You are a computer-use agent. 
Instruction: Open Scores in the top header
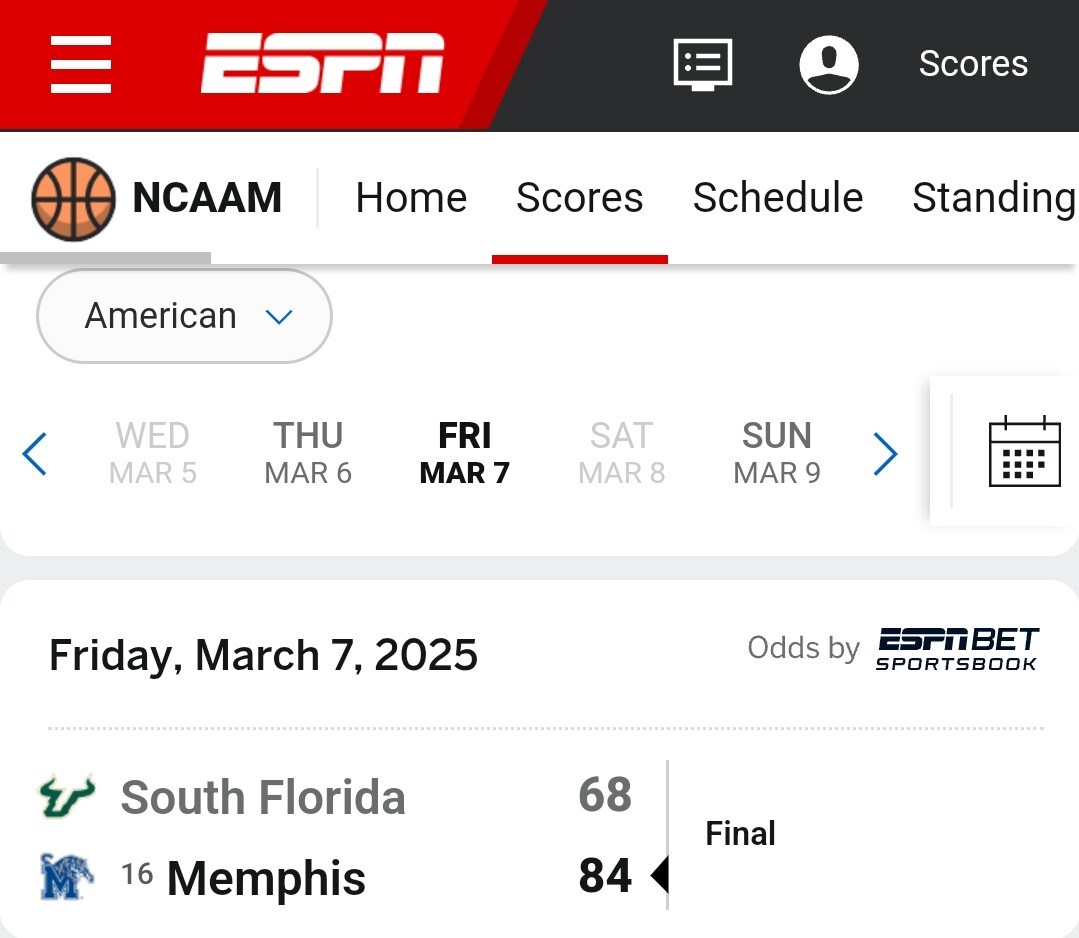pos(973,63)
